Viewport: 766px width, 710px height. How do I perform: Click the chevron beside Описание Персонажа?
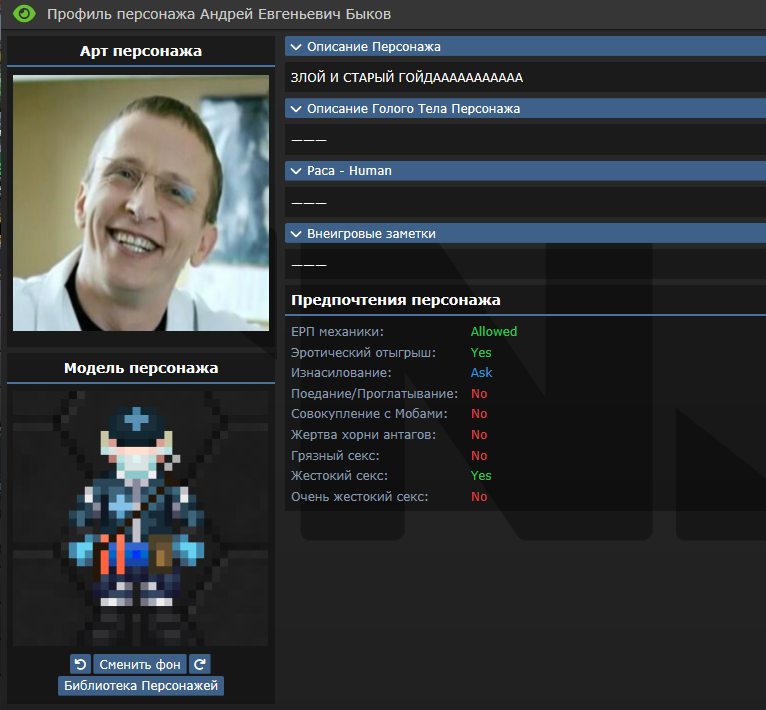pos(295,47)
